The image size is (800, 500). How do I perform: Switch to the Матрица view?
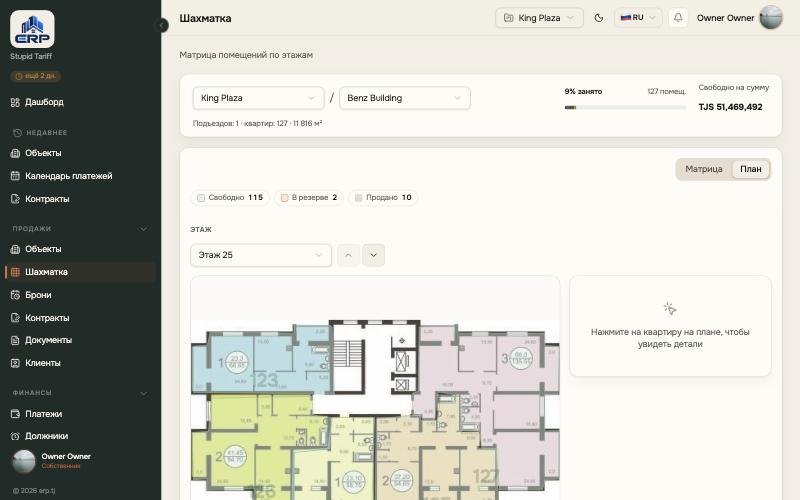click(x=704, y=169)
